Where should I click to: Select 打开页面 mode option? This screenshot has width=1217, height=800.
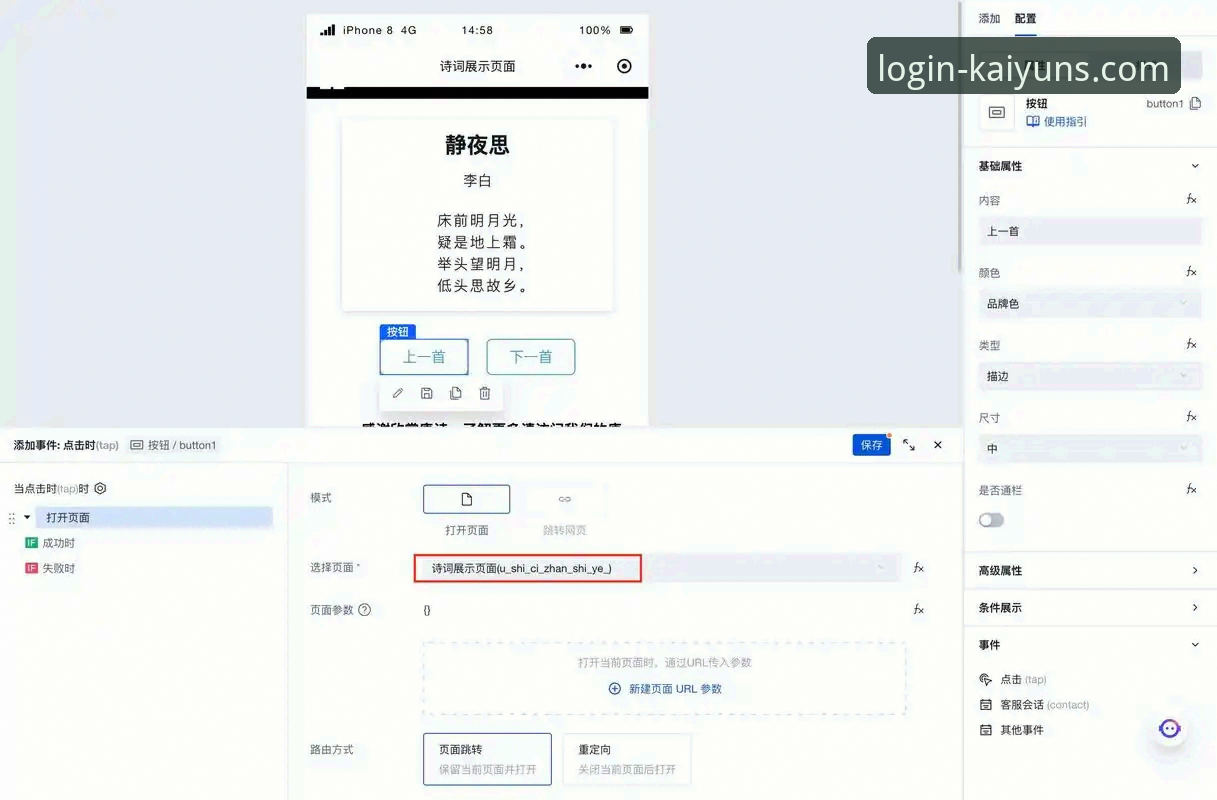click(x=466, y=499)
